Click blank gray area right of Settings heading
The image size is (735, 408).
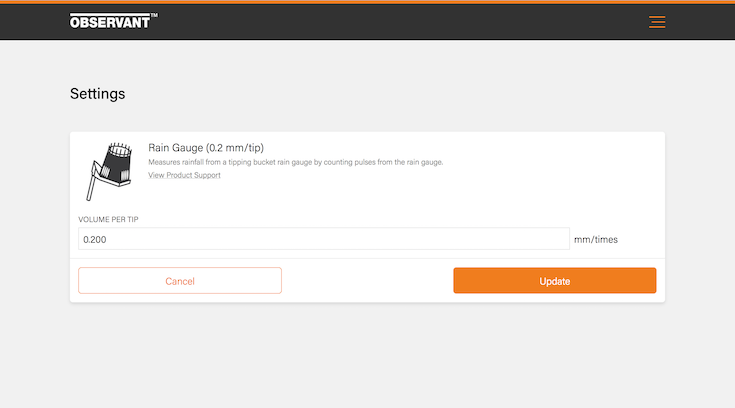click(x=400, y=94)
